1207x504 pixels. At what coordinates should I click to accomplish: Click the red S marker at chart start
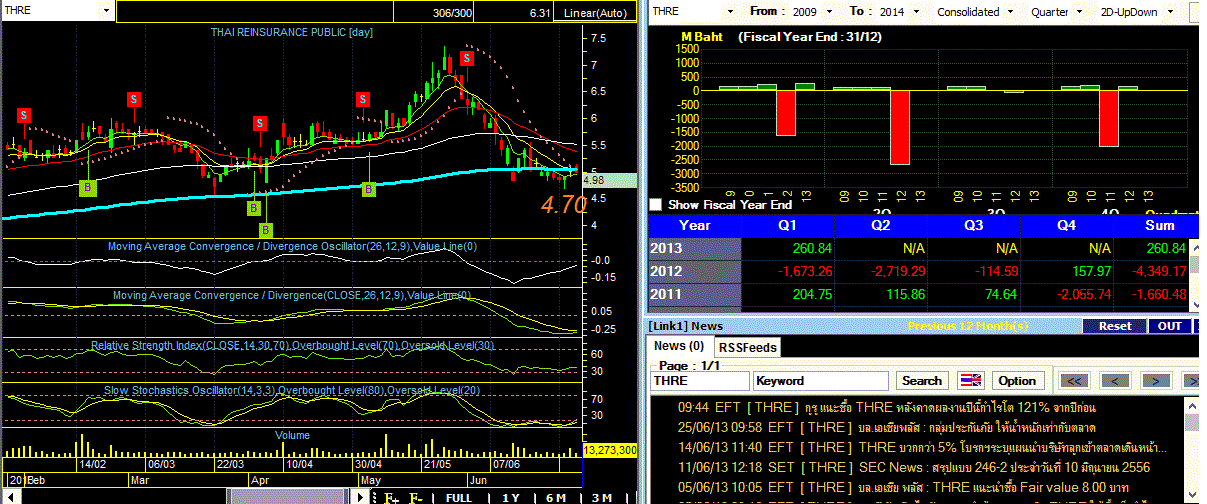click(x=24, y=116)
